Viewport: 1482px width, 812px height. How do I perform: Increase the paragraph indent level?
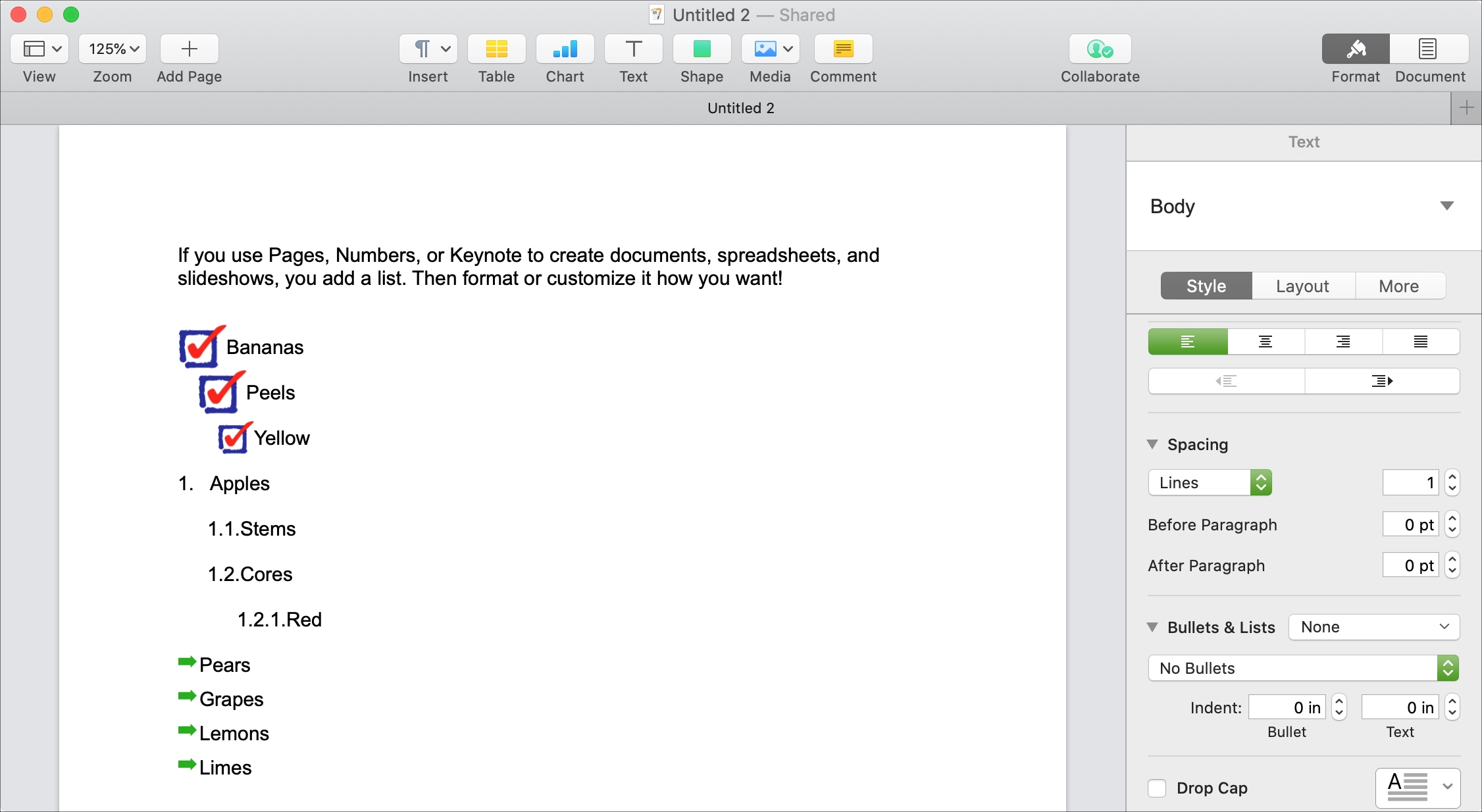1382,381
